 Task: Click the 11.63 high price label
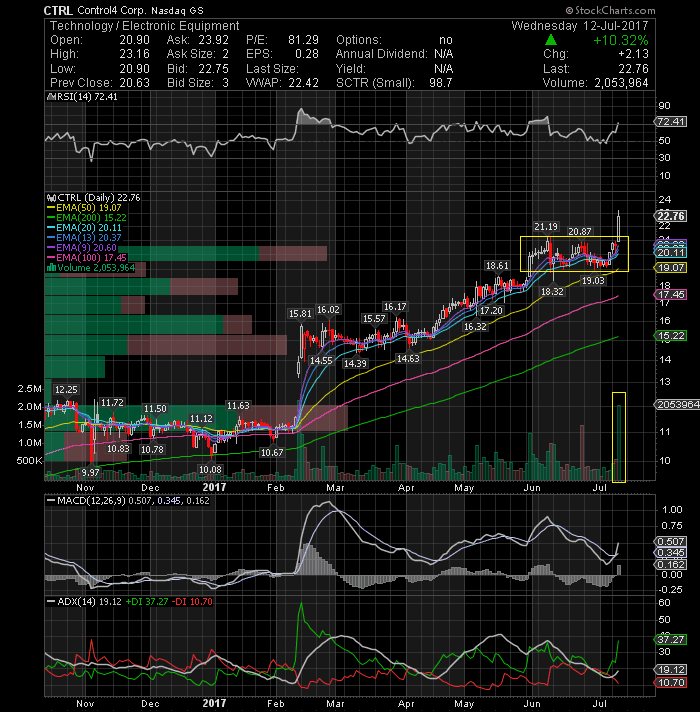tap(238, 405)
